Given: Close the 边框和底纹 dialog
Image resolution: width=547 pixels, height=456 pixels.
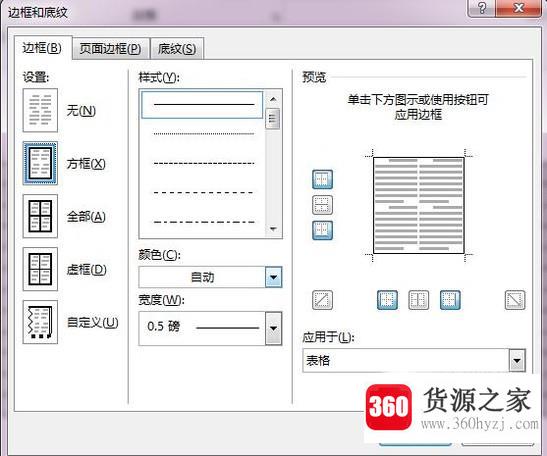Looking at the screenshot, I should point(519,8).
